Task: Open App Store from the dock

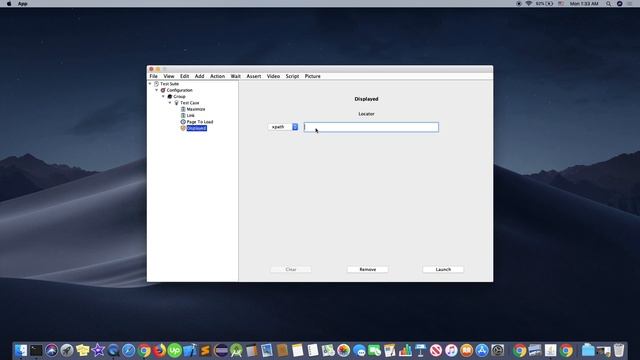Action: click(x=482, y=350)
